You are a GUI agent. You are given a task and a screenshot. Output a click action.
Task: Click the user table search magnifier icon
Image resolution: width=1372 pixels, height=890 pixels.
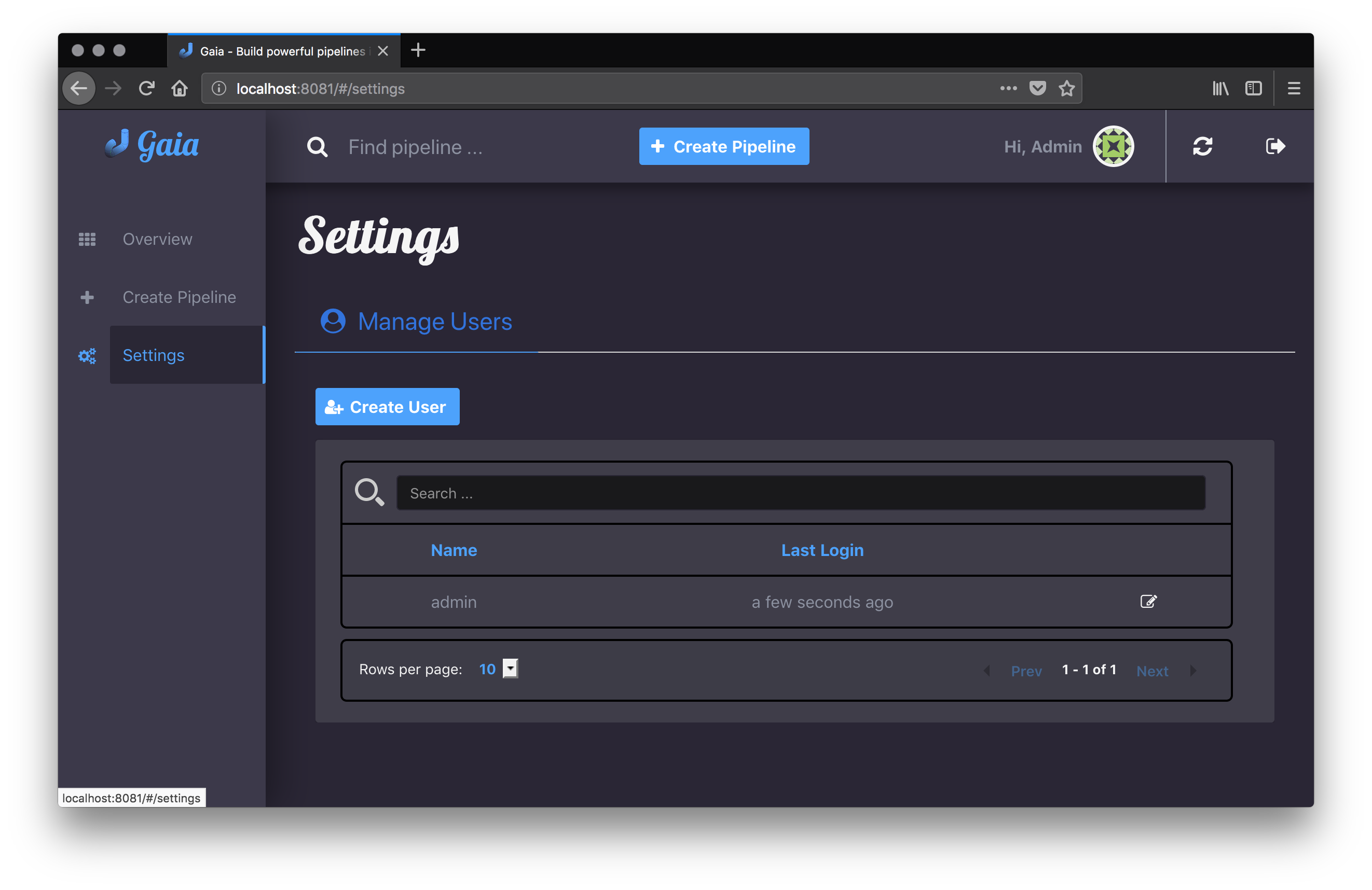pyautogui.click(x=369, y=493)
